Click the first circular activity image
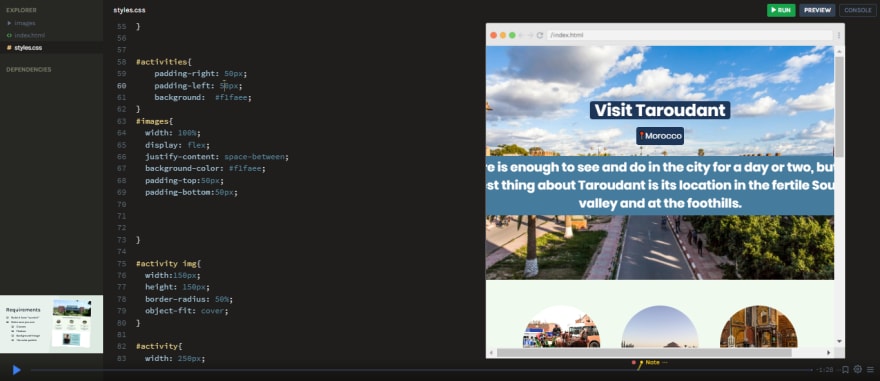This screenshot has width=880, height=381. [562, 327]
